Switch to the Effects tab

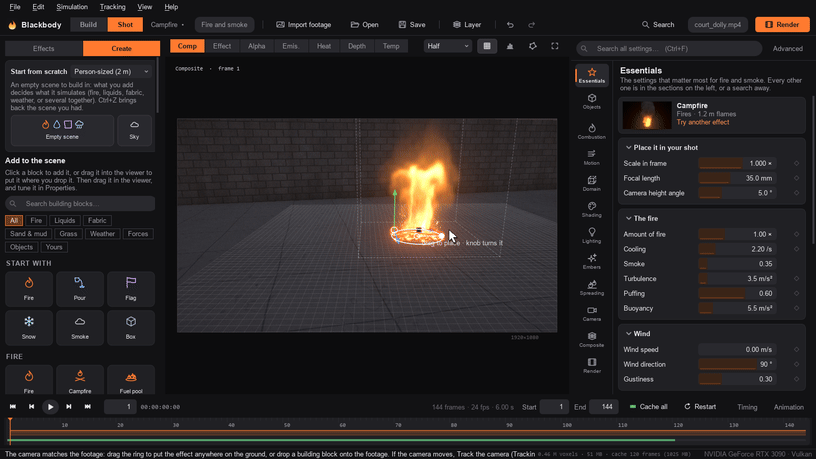click(44, 48)
